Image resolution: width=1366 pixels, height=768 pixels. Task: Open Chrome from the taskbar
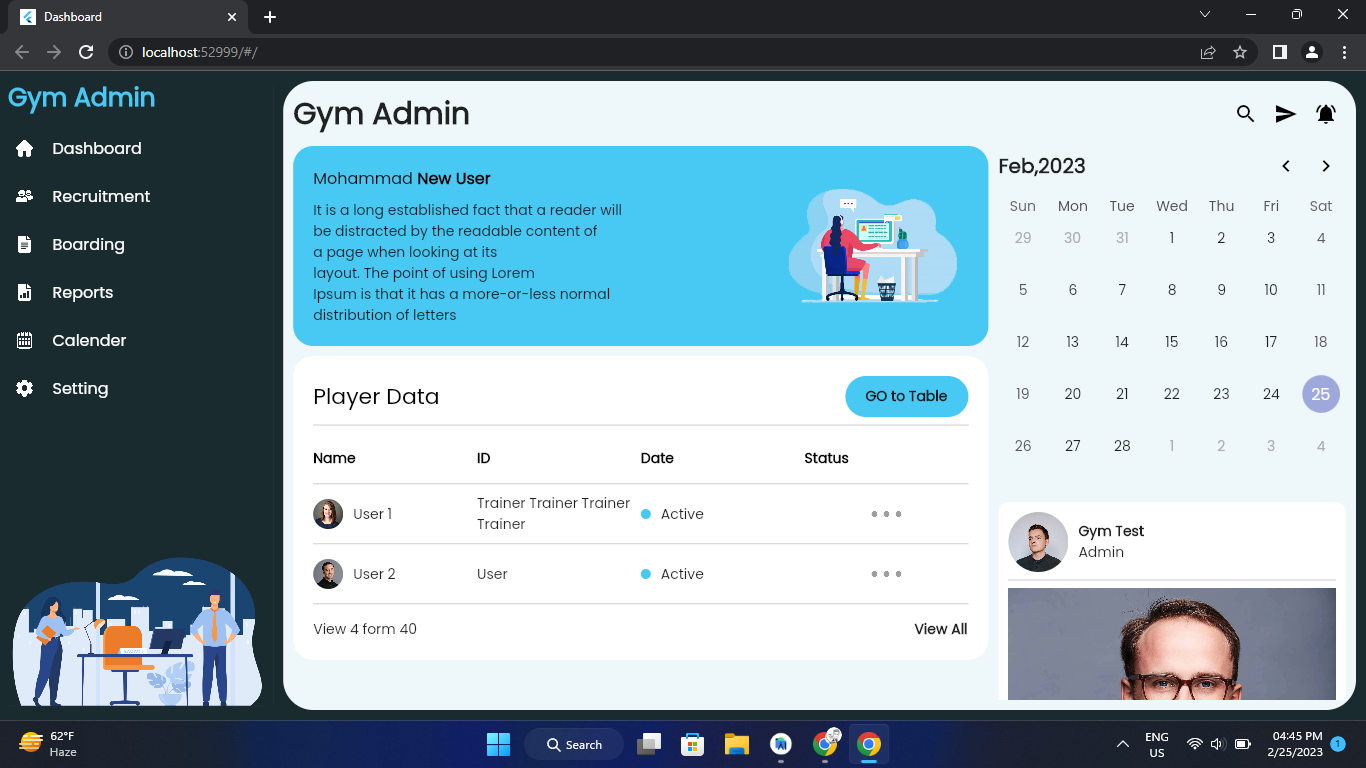click(x=868, y=744)
